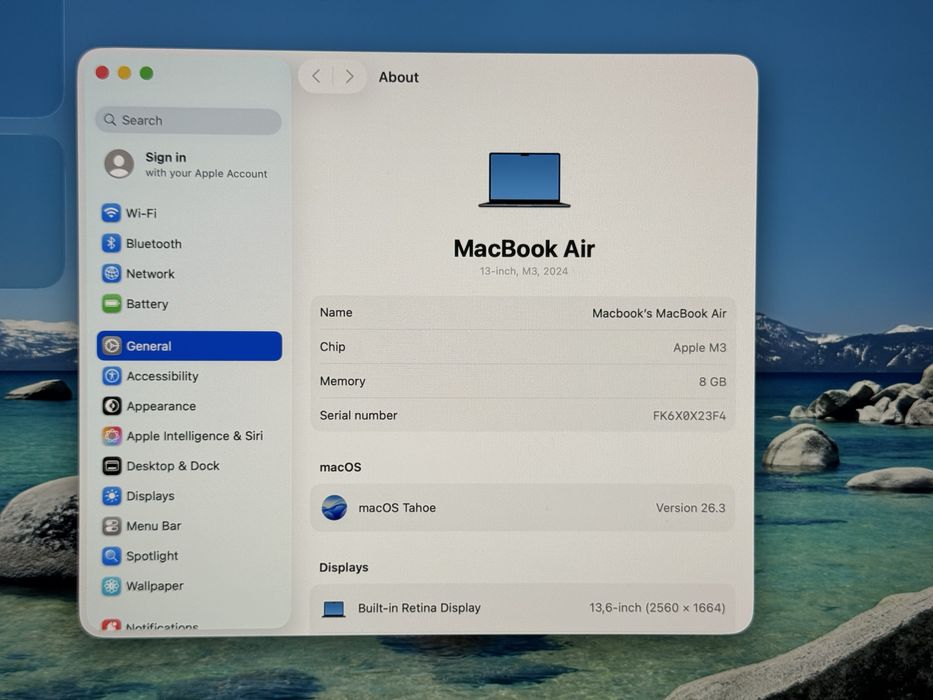Click the "Serial number" label

pyautogui.click(x=358, y=415)
